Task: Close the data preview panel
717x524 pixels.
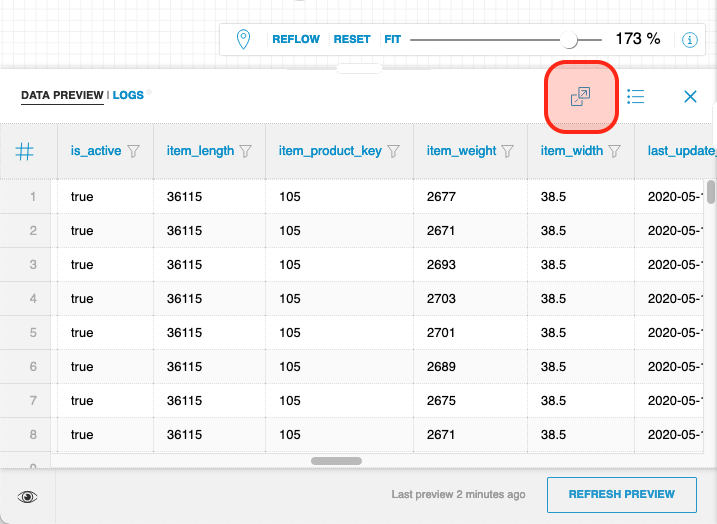Action: pos(690,96)
